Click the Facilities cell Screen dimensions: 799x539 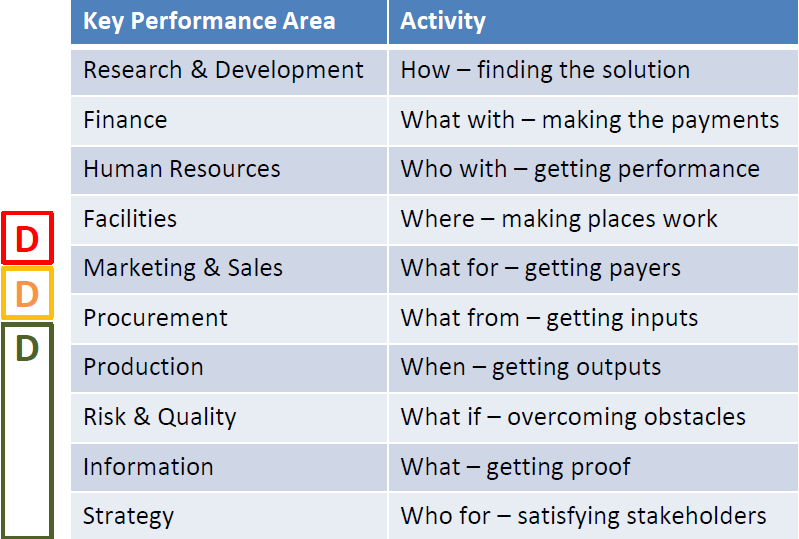point(229,220)
